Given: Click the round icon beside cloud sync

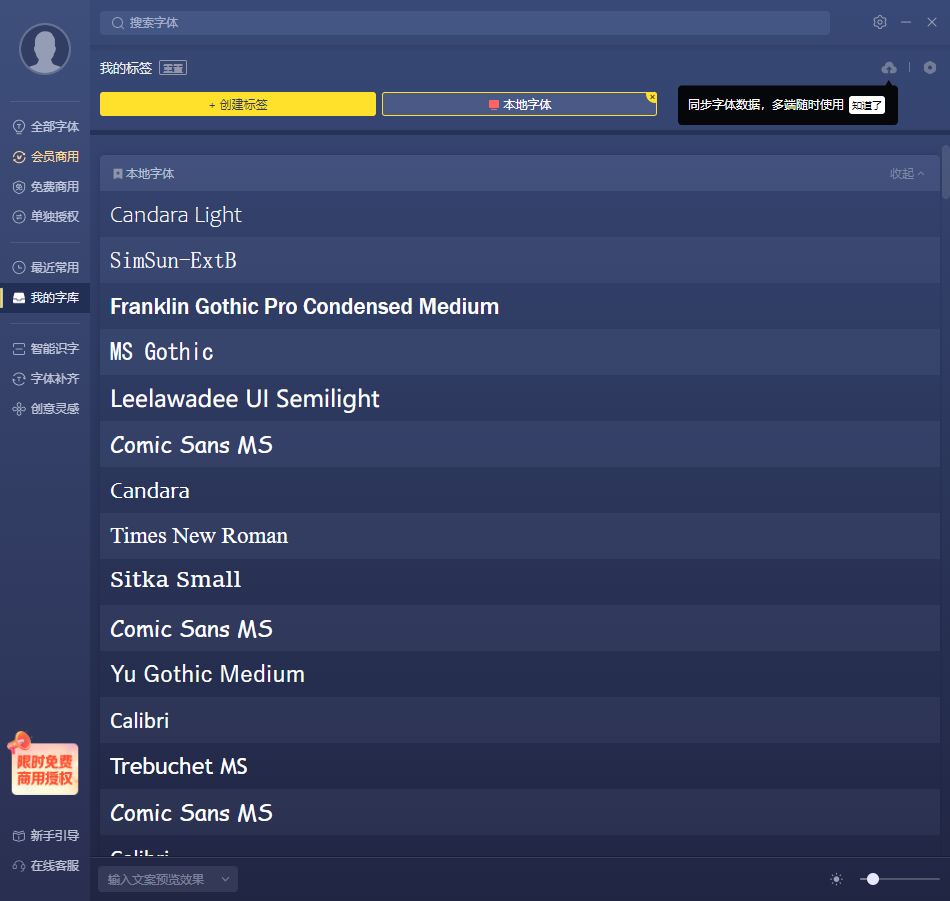Looking at the screenshot, I should tap(929, 67).
